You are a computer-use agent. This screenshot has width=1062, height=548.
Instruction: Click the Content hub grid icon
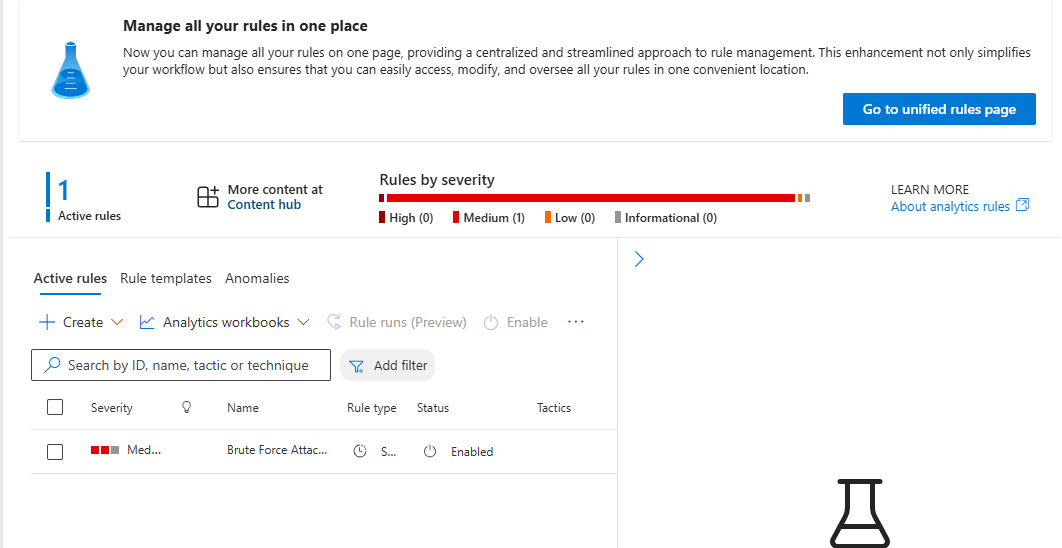207,197
